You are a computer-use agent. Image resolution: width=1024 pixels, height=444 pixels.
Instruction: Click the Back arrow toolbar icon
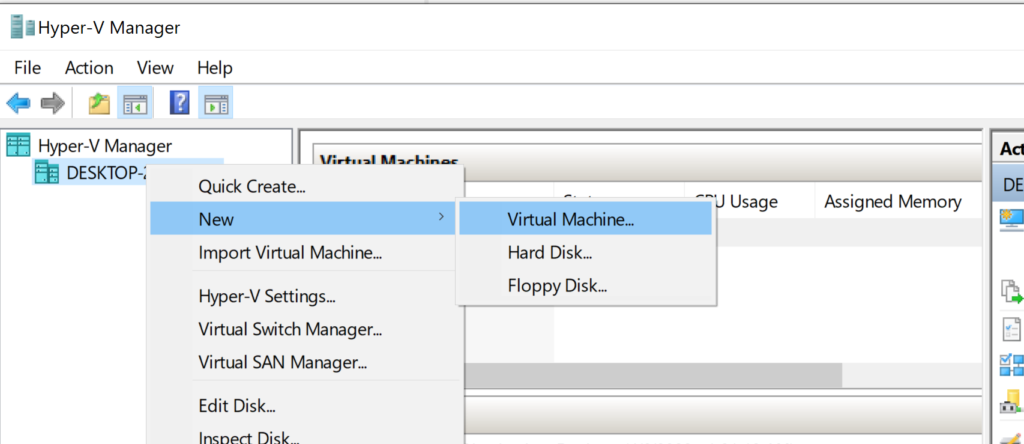click(18, 103)
